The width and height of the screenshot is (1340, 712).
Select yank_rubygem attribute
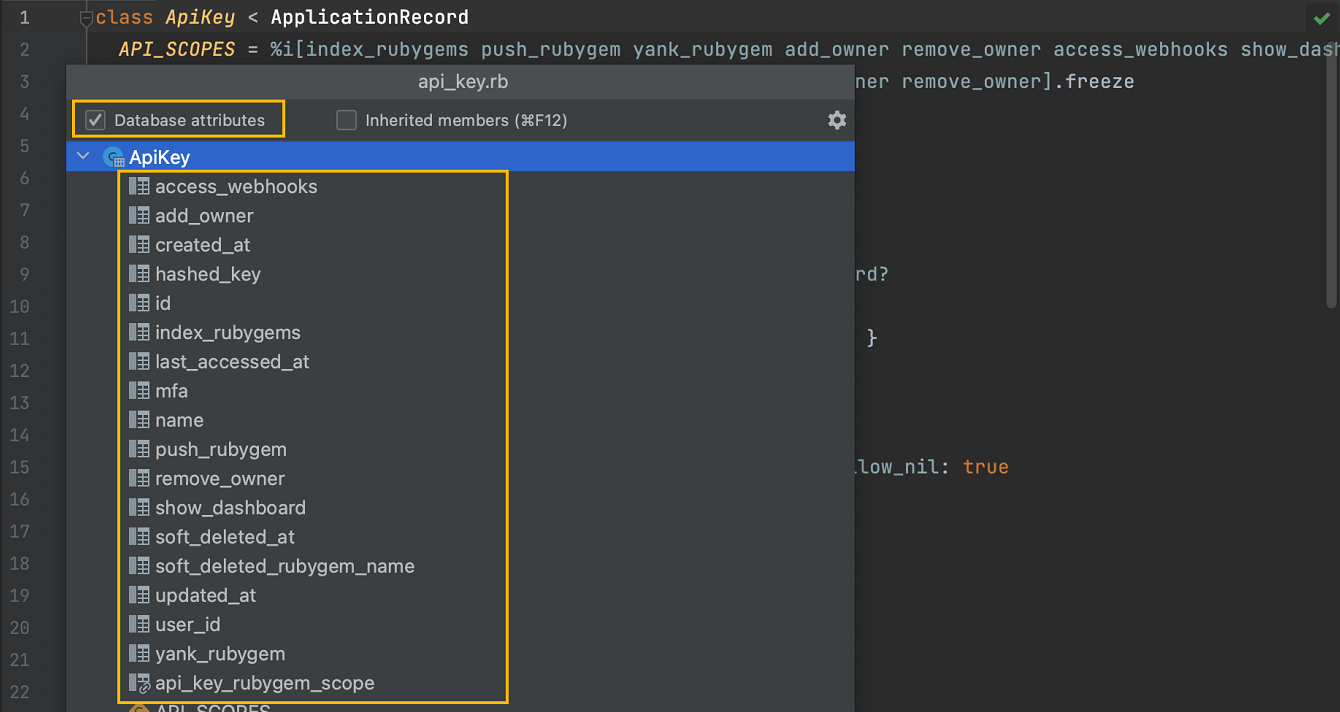point(220,653)
